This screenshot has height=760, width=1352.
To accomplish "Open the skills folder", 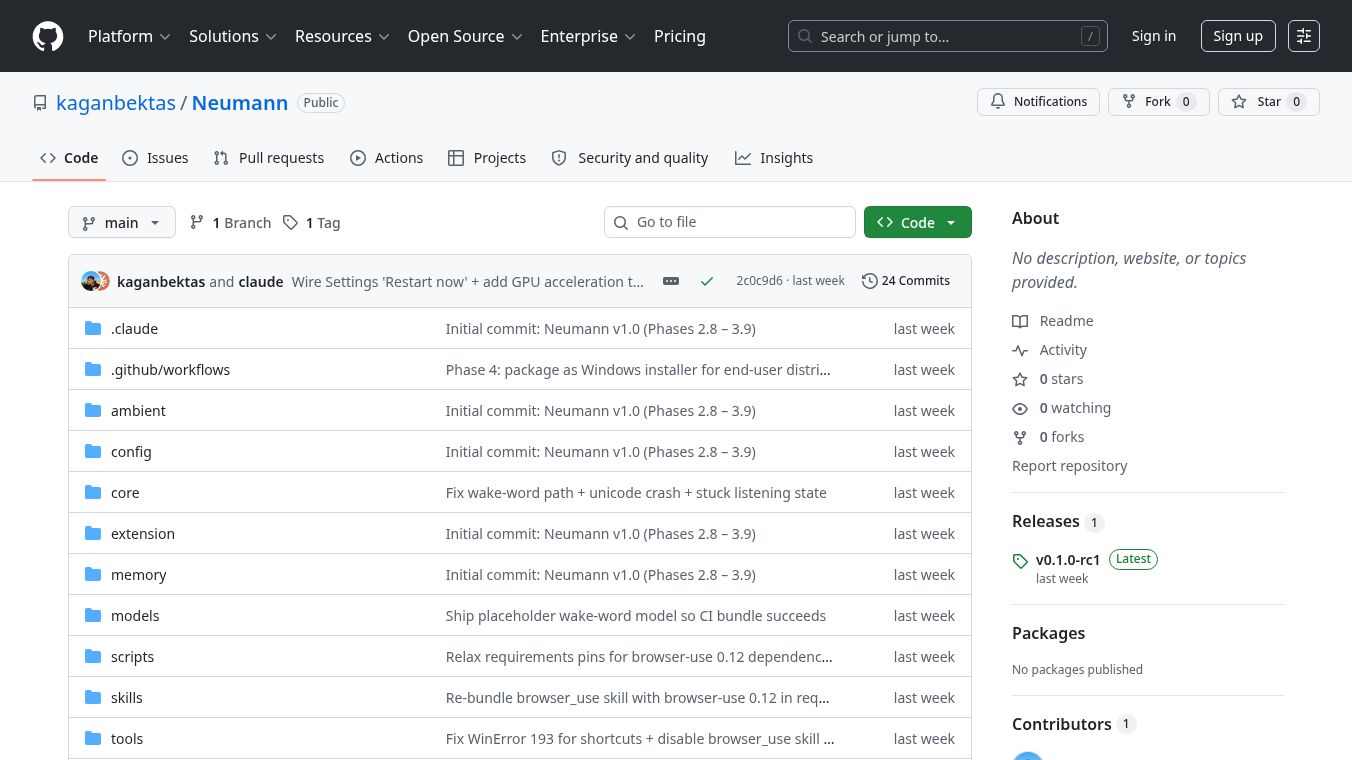I will coord(127,698).
